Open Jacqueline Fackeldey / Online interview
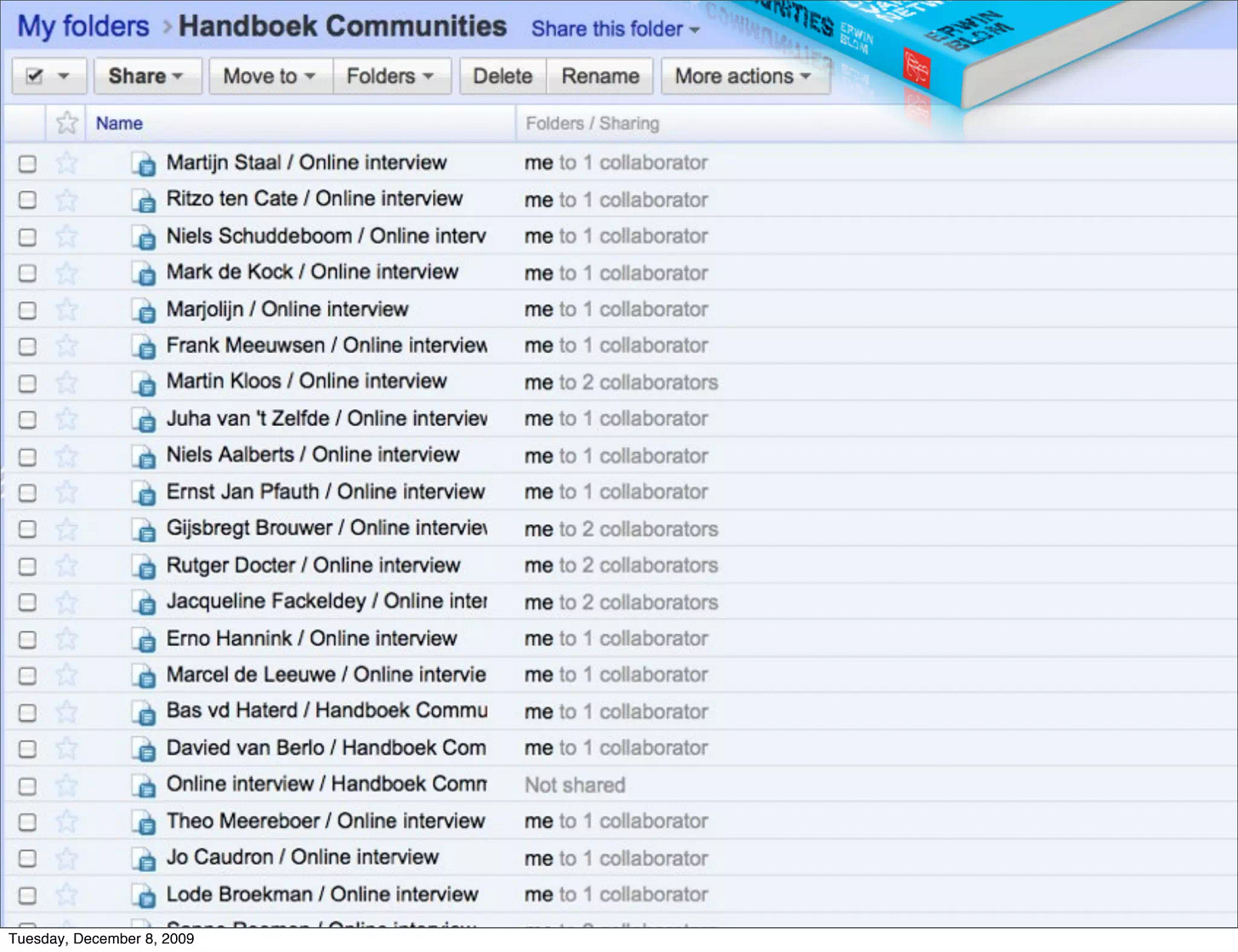 pyautogui.click(x=327, y=601)
